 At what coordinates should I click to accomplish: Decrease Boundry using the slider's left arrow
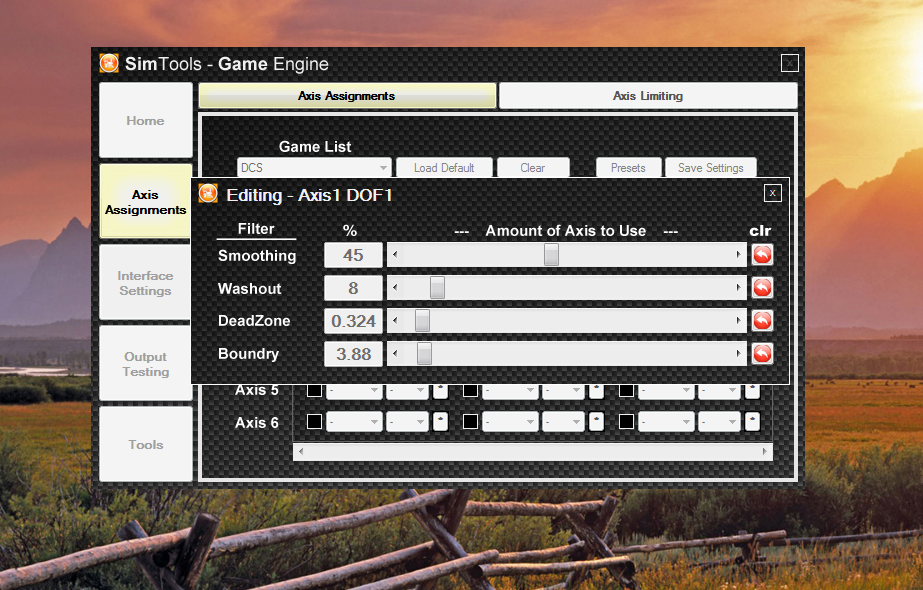tap(395, 354)
